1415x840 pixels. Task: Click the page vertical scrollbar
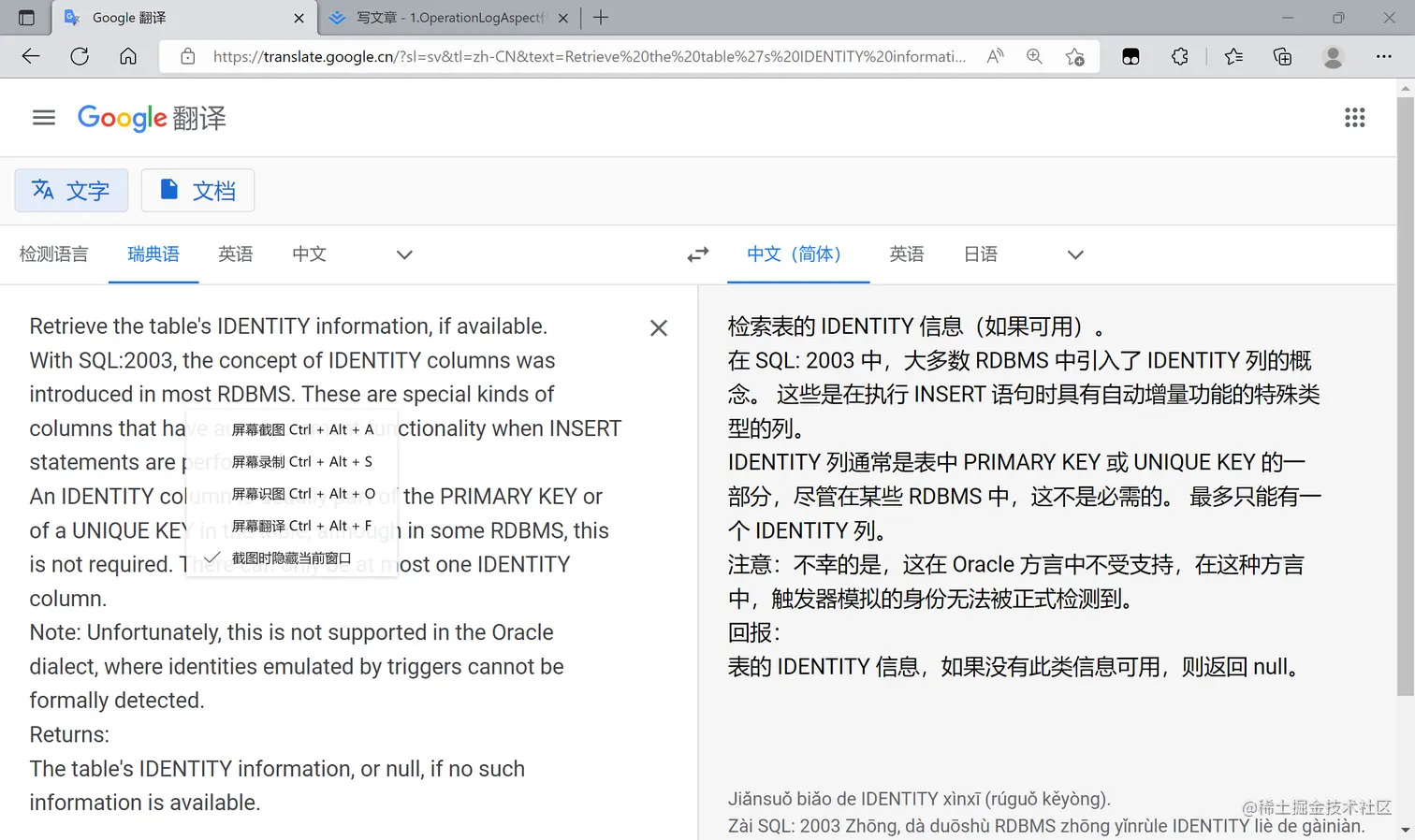tap(1406, 396)
